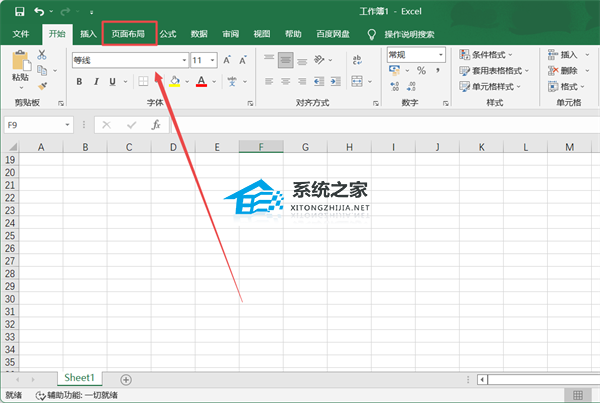Click the Name Box showing F9
600x403 pixels.
(38, 125)
